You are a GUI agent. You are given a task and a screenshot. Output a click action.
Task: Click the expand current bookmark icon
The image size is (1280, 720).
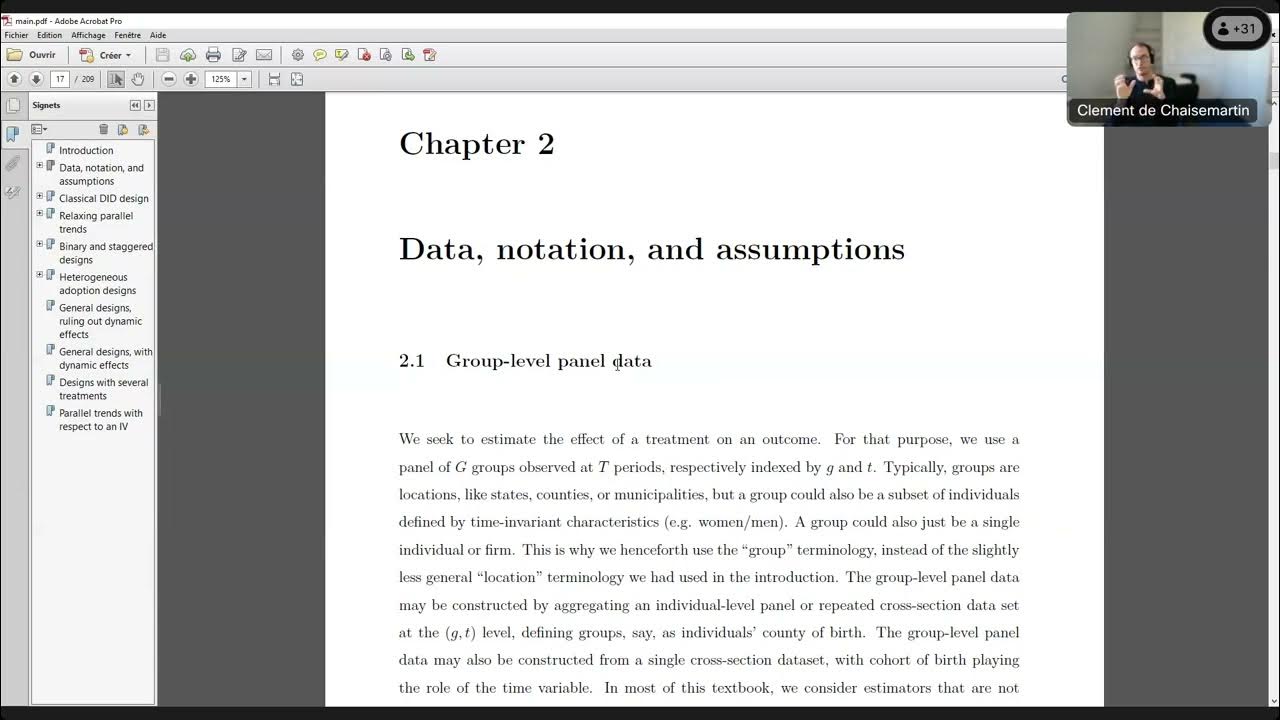pos(143,129)
